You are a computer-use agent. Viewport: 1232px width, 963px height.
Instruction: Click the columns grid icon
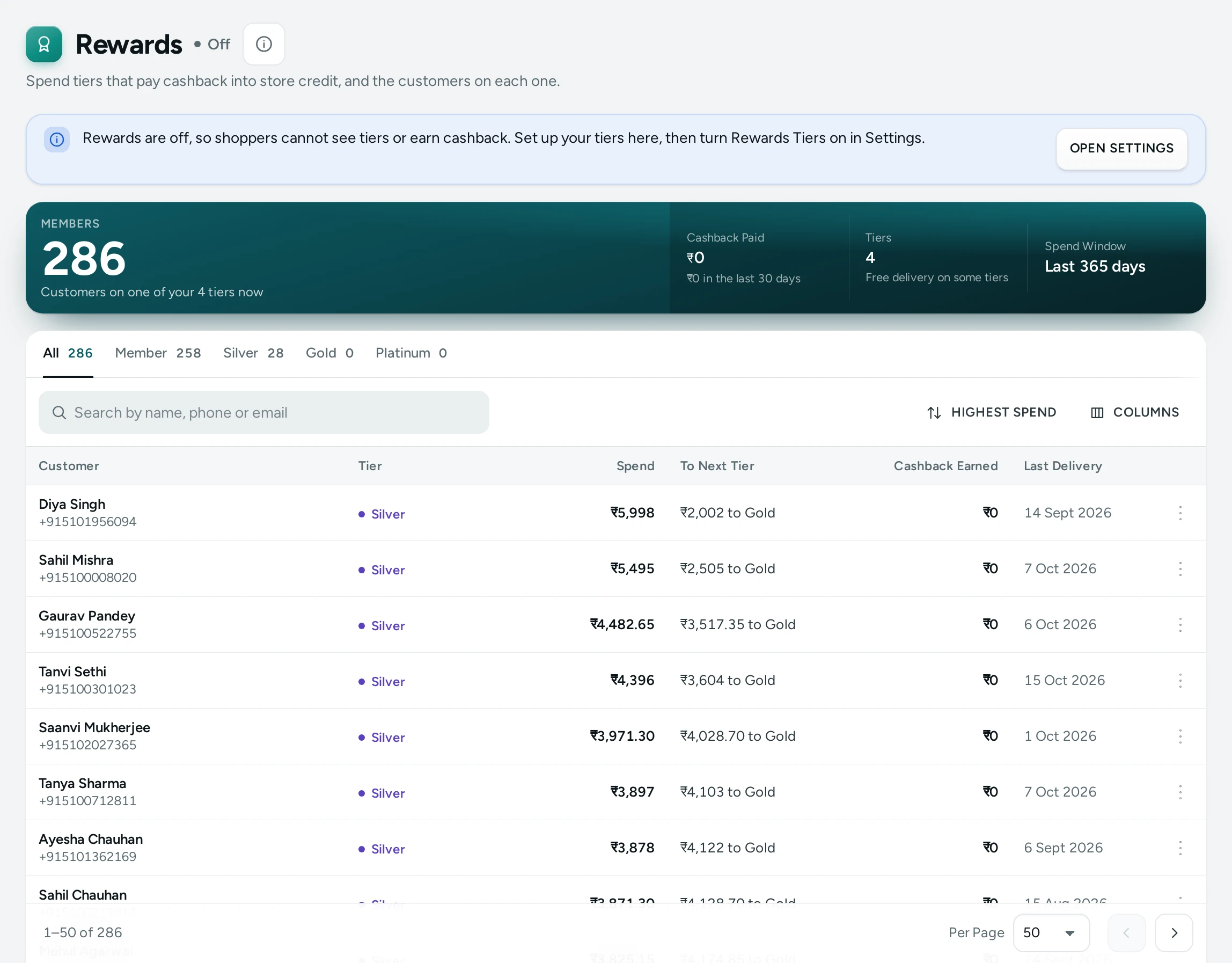(x=1097, y=413)
